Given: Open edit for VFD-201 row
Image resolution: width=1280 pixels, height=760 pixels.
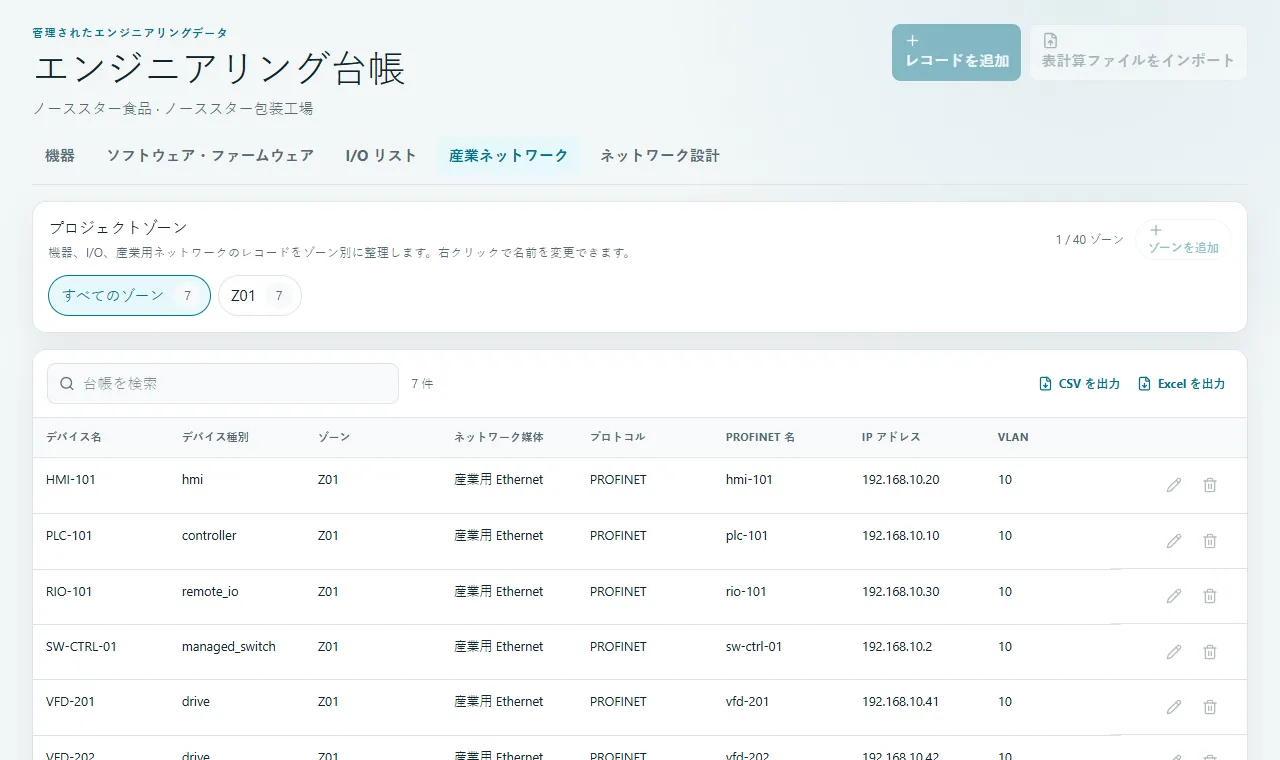Looking at the screenshot, I should 1174,707.
